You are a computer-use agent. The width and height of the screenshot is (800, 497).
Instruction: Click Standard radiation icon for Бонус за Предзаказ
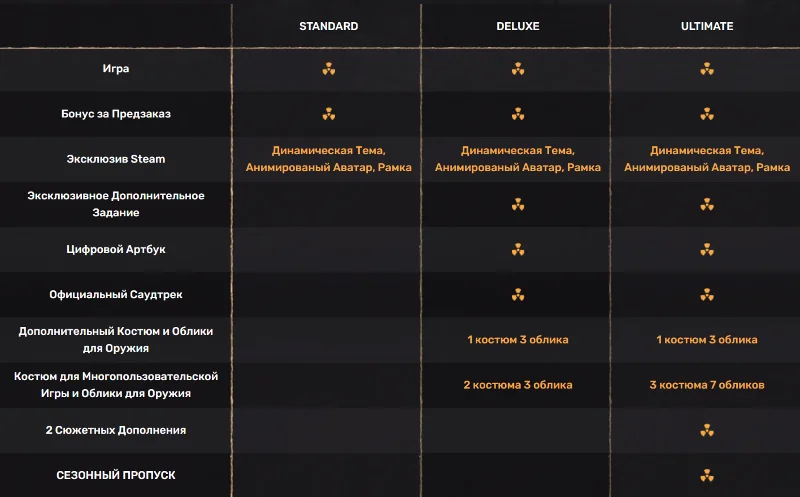click(329, 114)
